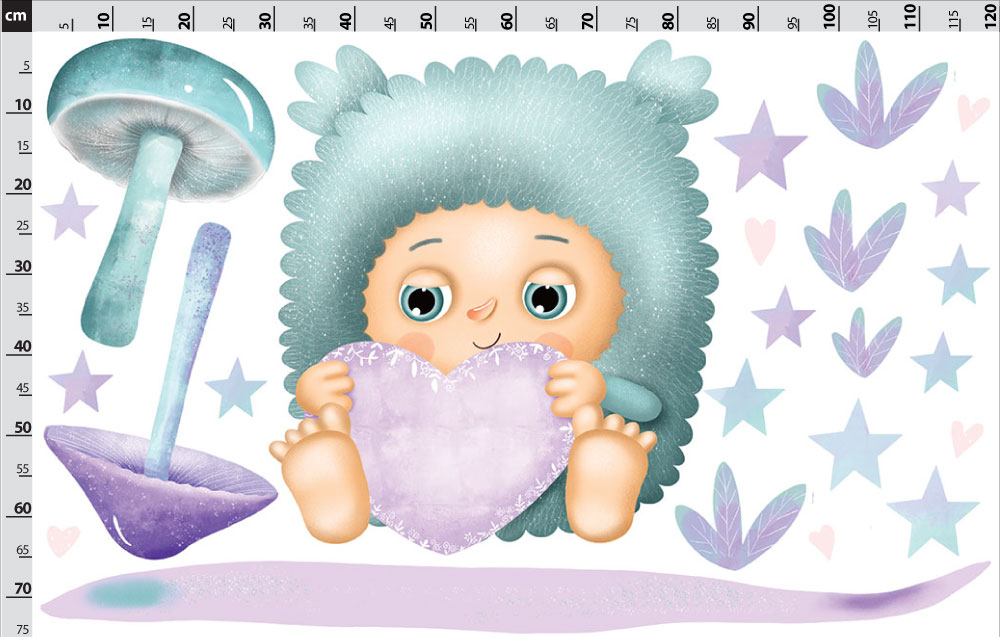Click the 30 mark on vertical ruler

pos(22,266)
